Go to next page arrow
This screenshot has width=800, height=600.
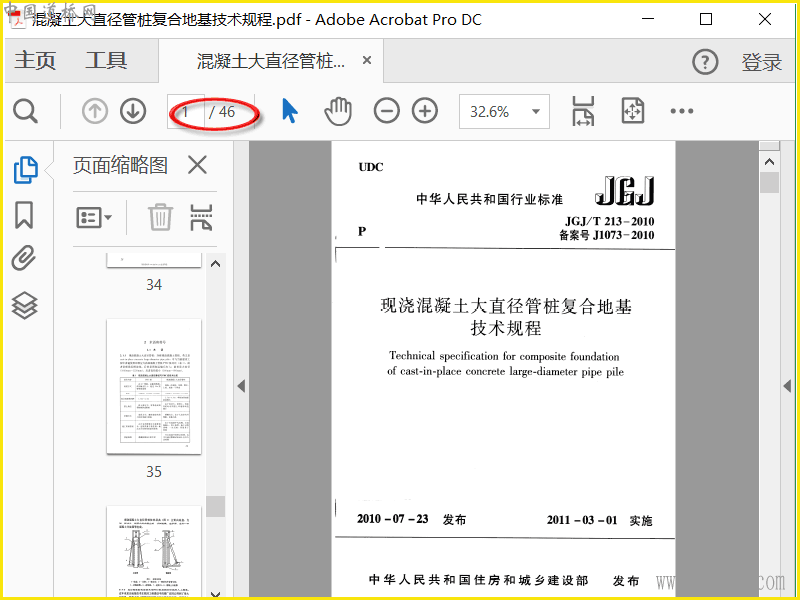point(133,111)
